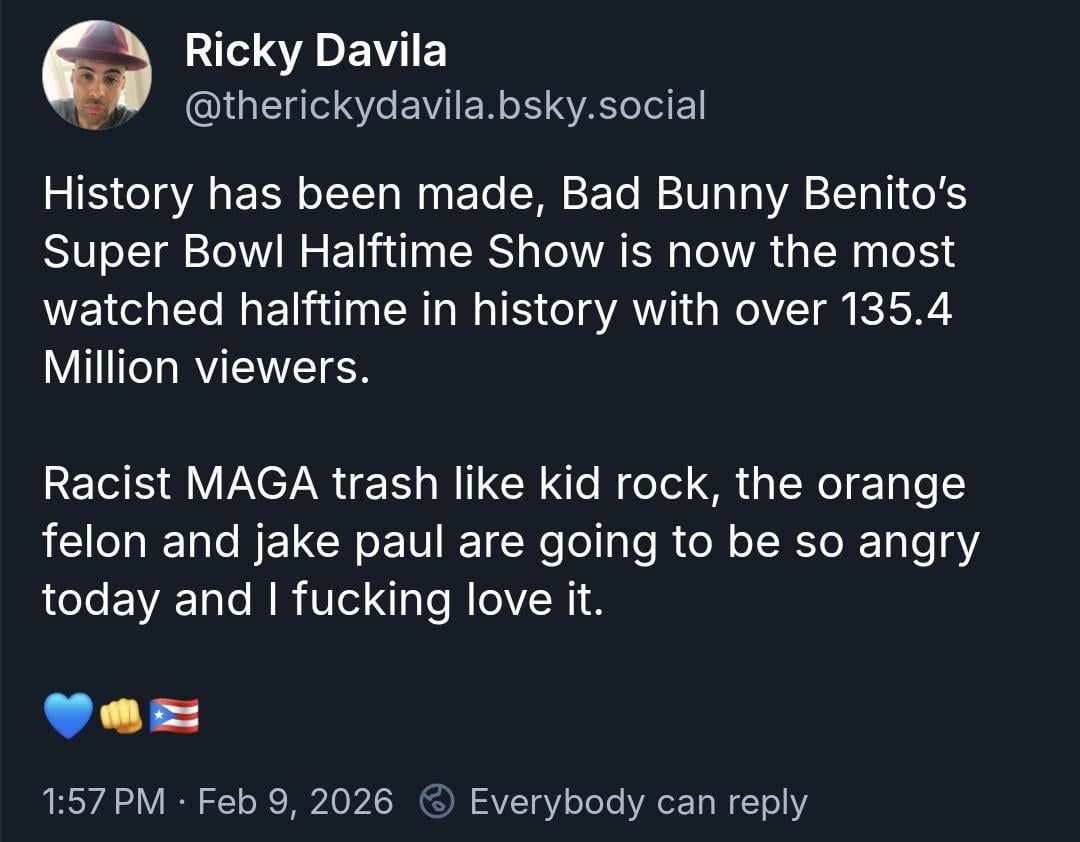Viewport: 1080px width, 842px height.
Task: Click the word "MAGA" in post
Action: click(252, 484)
